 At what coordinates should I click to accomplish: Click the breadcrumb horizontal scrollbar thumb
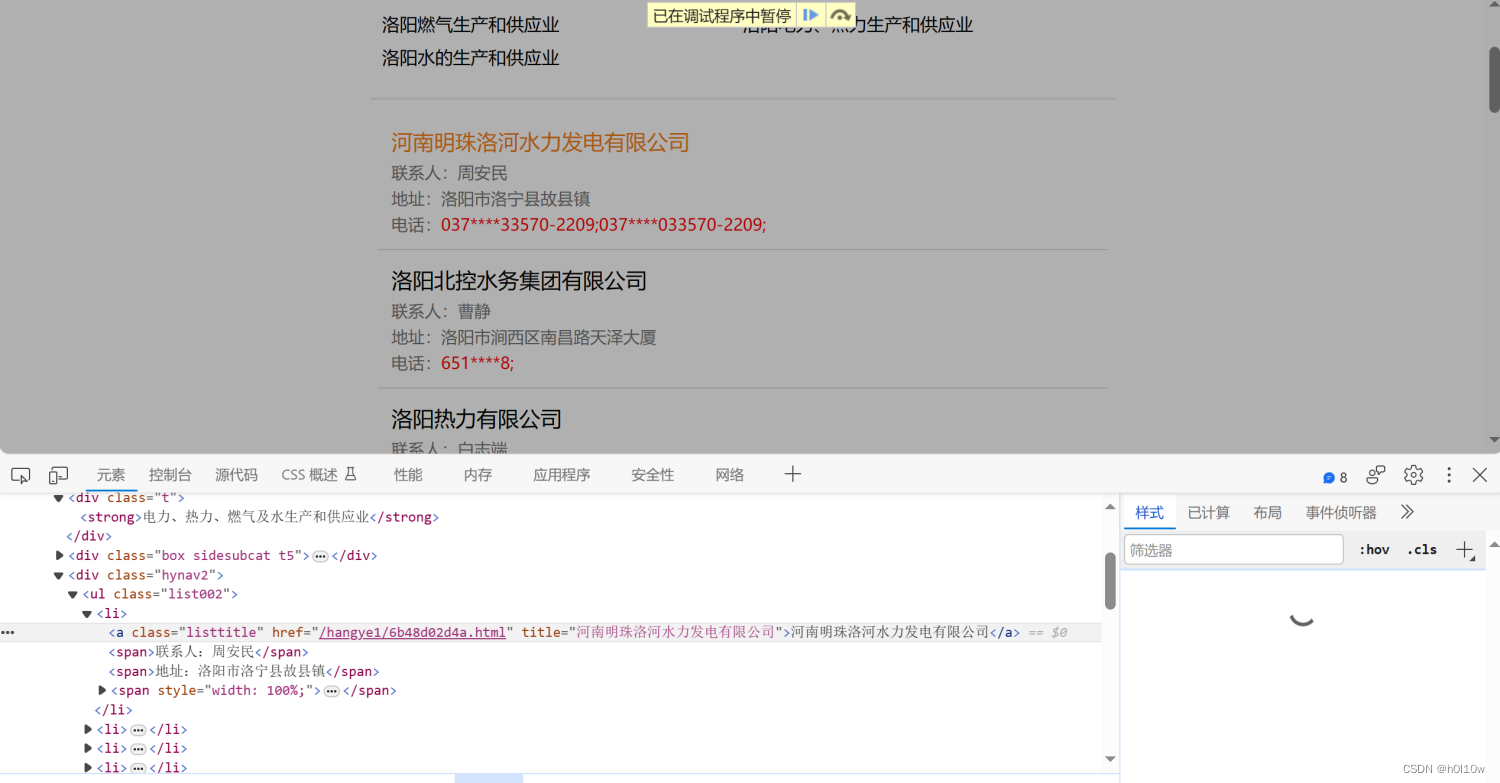489,778
